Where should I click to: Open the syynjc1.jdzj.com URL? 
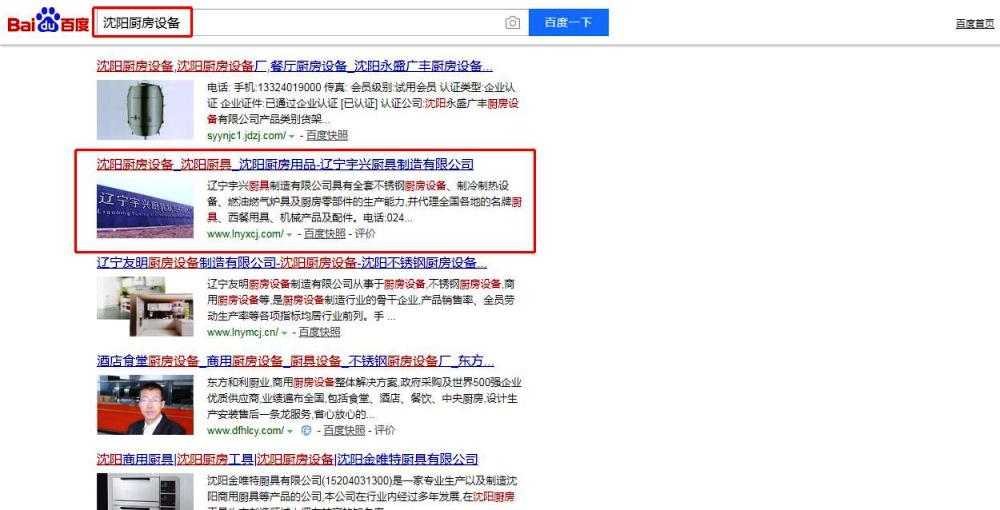tap(246, 135)
